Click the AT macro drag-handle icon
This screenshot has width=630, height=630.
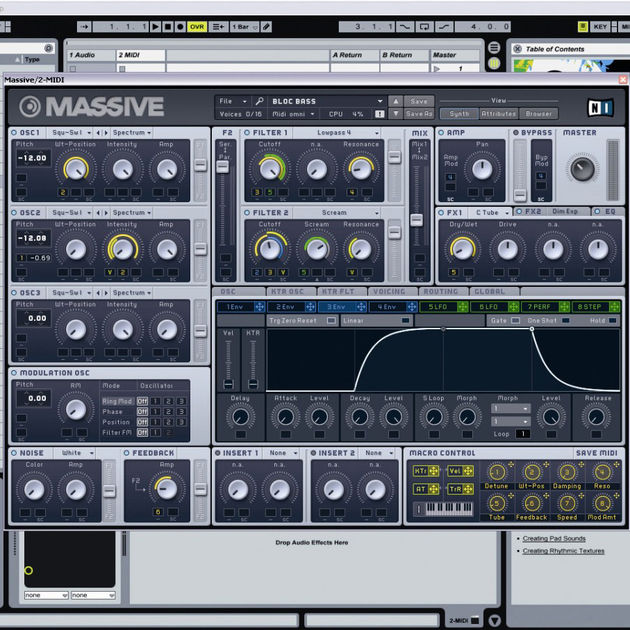tap(434, 489)
